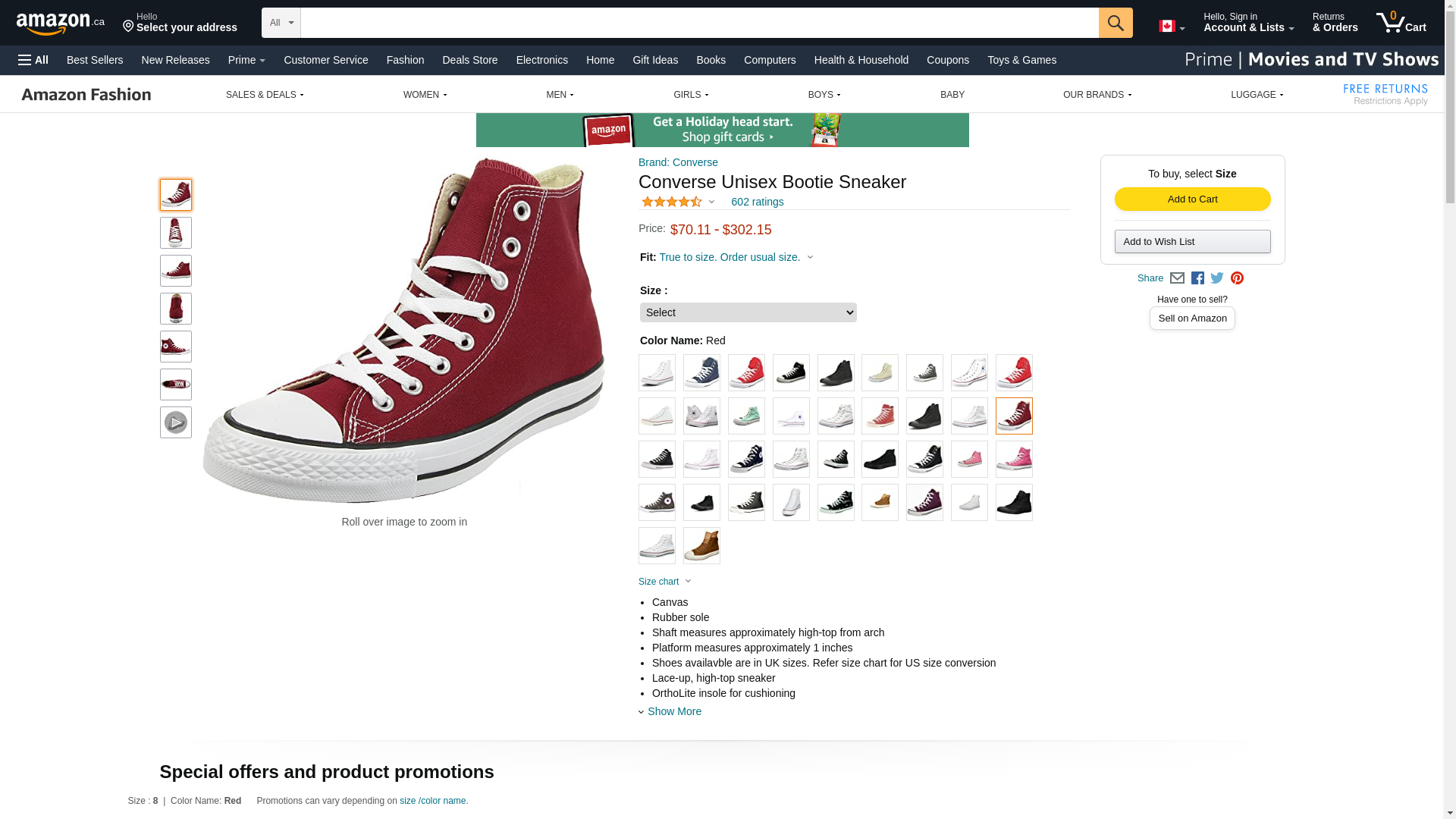Open the Size select dropdown
This screenshot has height=819, width=1456.
tap(748, 312)
